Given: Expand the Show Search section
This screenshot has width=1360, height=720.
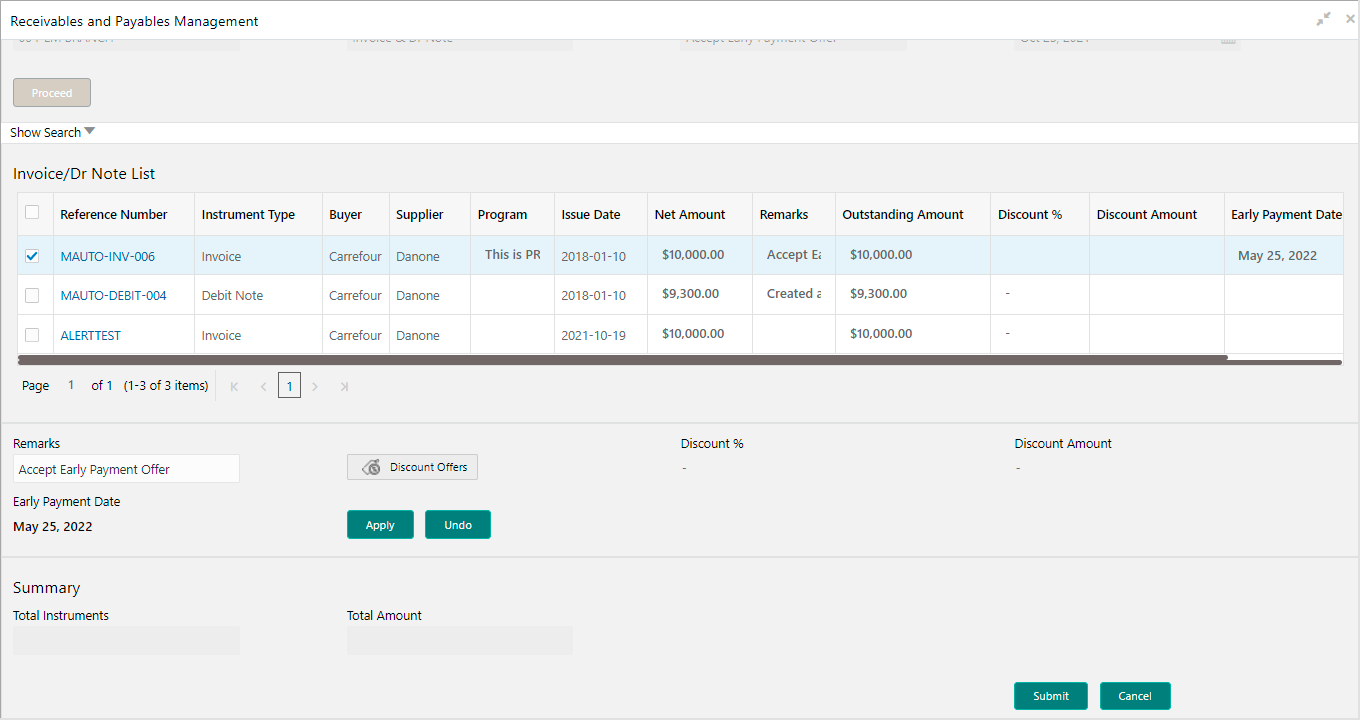Looking at the screenshot, I should [x=53, y=132].
